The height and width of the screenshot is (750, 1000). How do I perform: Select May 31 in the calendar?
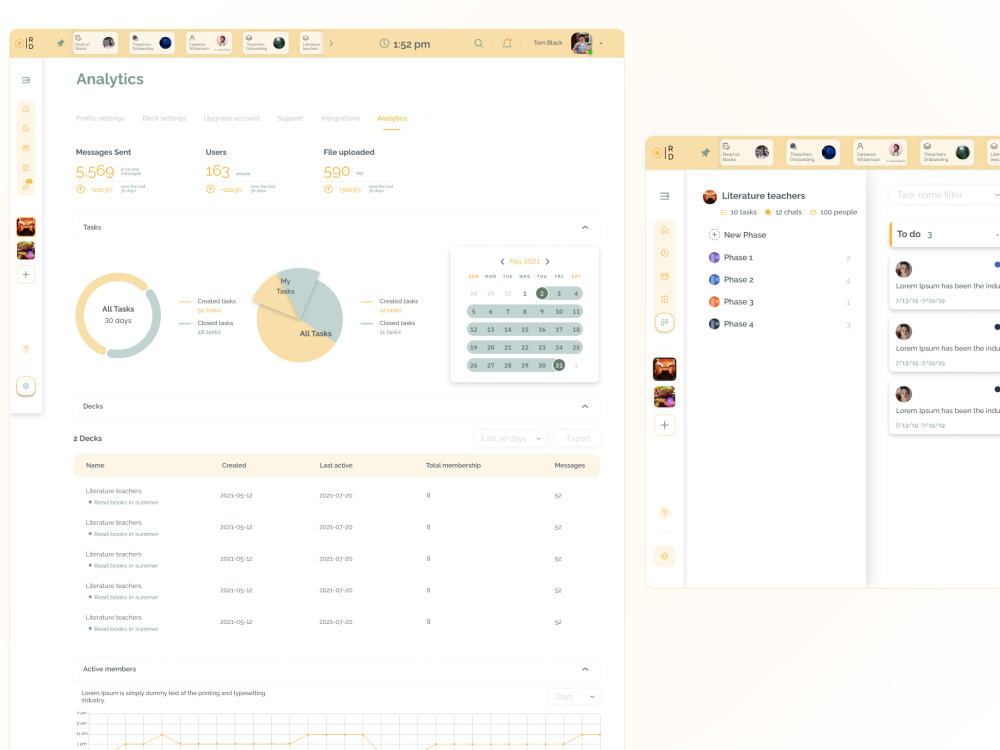tap(559, 365)
